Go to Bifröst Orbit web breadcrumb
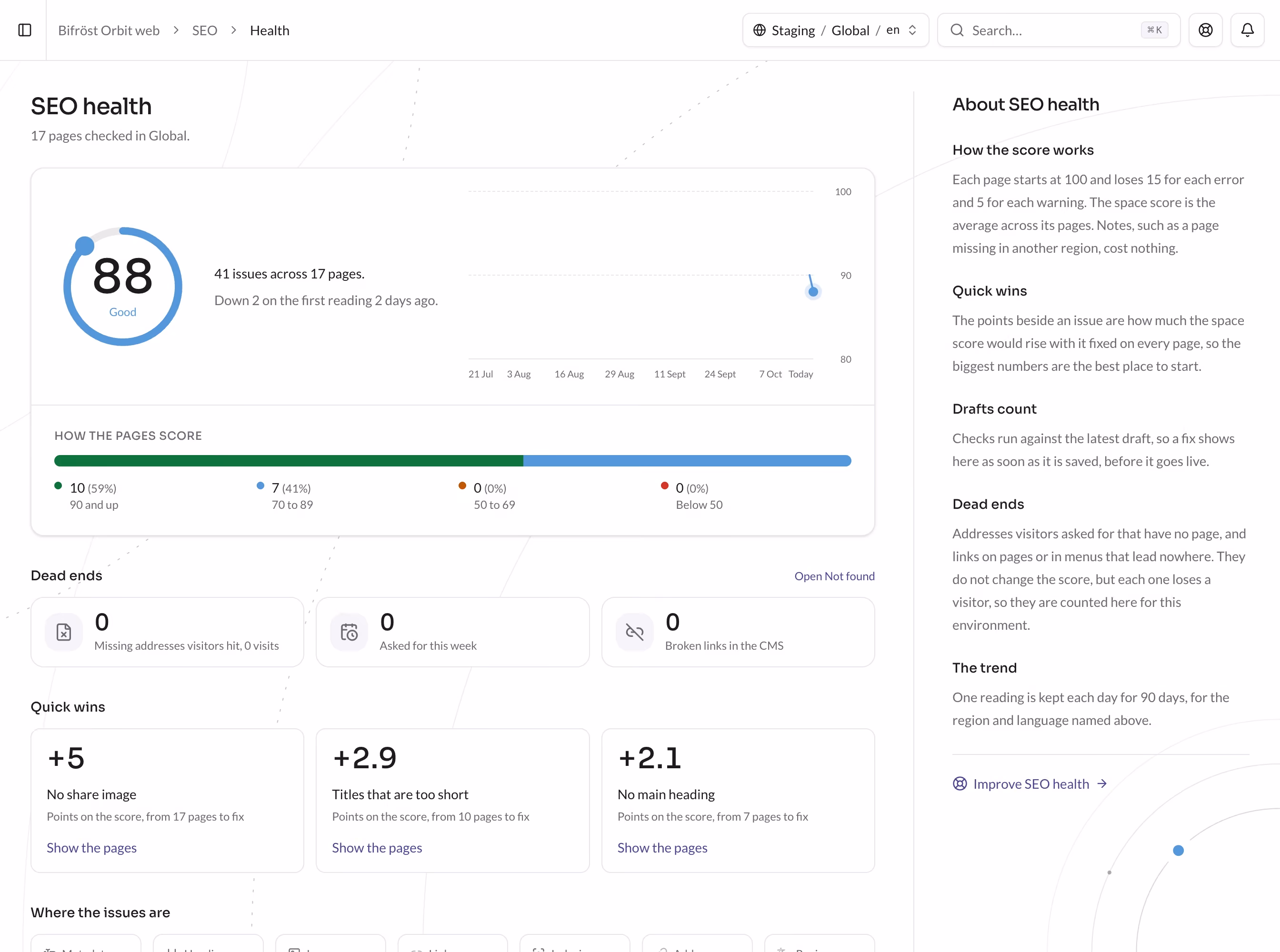The image size is (1280, 952). pos(109,30)
